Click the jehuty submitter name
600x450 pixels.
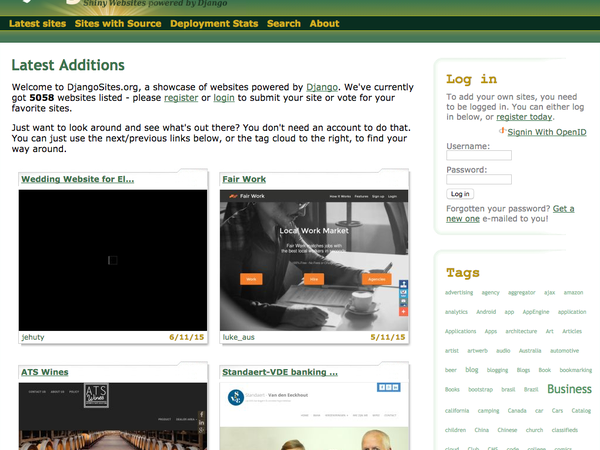coord(33,337)
